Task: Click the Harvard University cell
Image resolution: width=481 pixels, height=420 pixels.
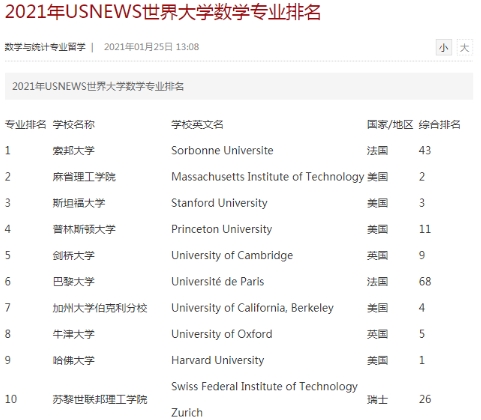Action: [x=218, y=360]
